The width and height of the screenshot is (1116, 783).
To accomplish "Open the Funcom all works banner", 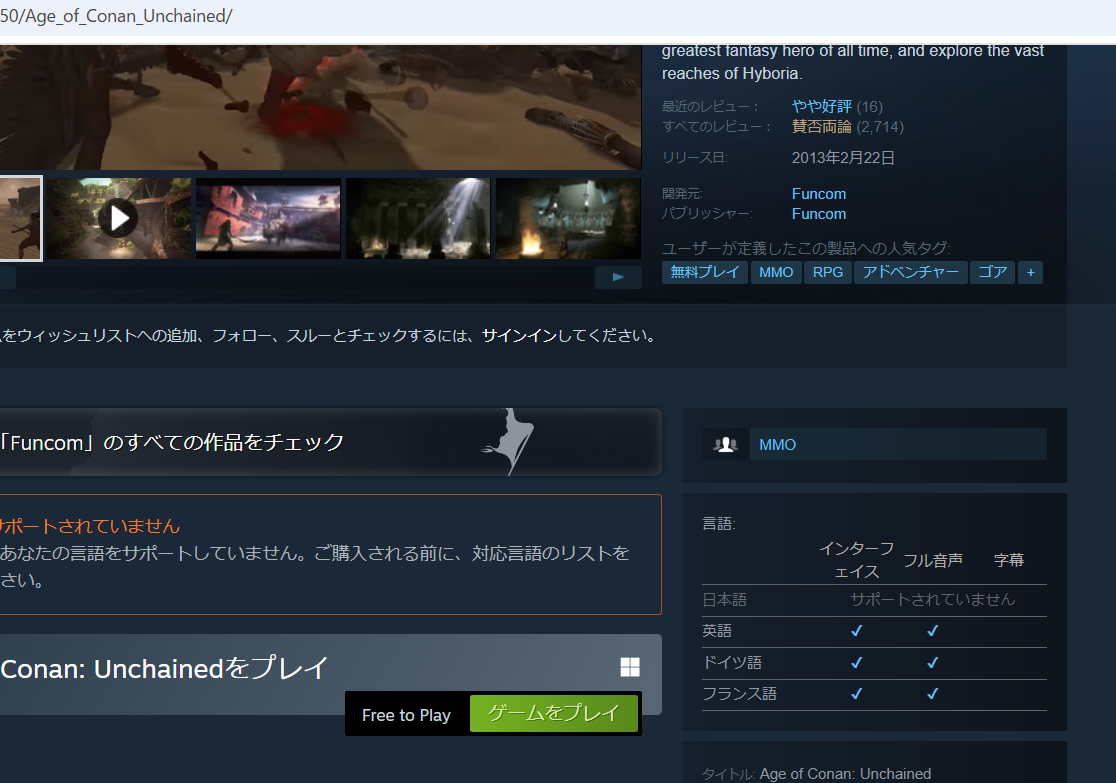I will [x=330, y=442].
